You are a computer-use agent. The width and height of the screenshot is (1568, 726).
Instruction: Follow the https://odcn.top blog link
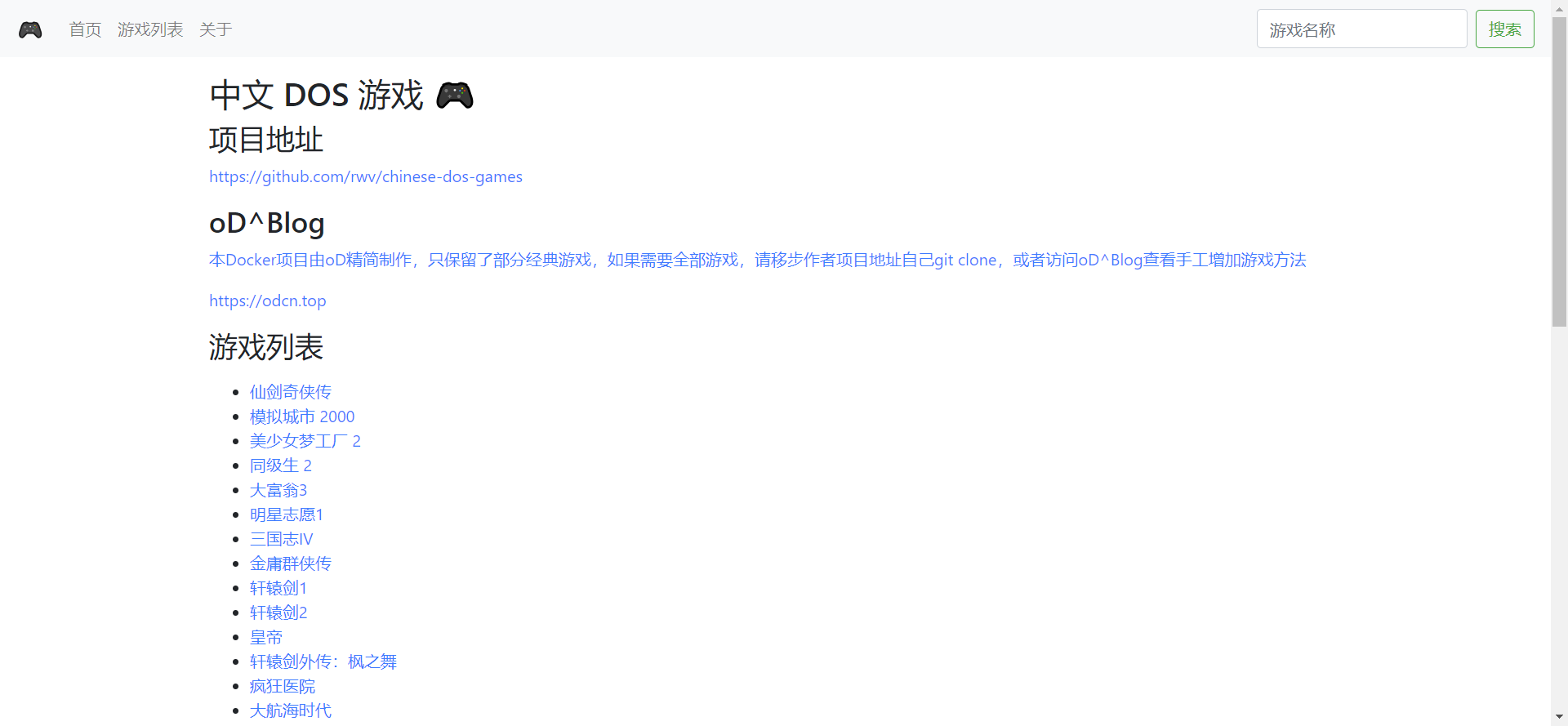(x=267, y=301)
